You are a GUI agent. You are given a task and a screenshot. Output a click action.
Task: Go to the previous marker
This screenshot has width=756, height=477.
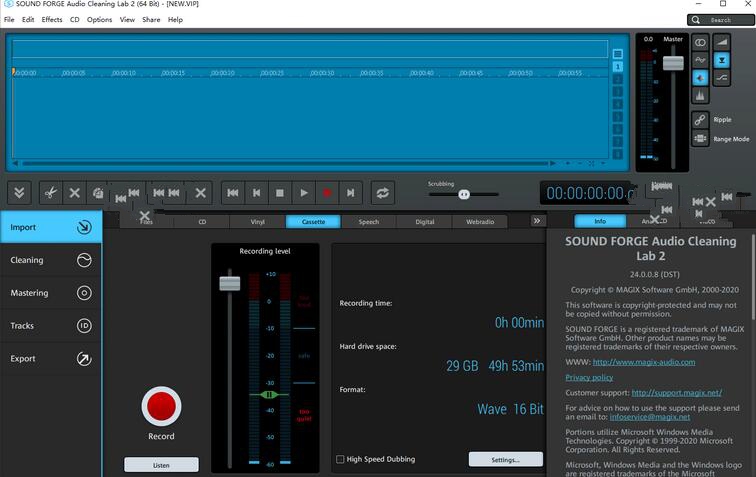(256, 193)
